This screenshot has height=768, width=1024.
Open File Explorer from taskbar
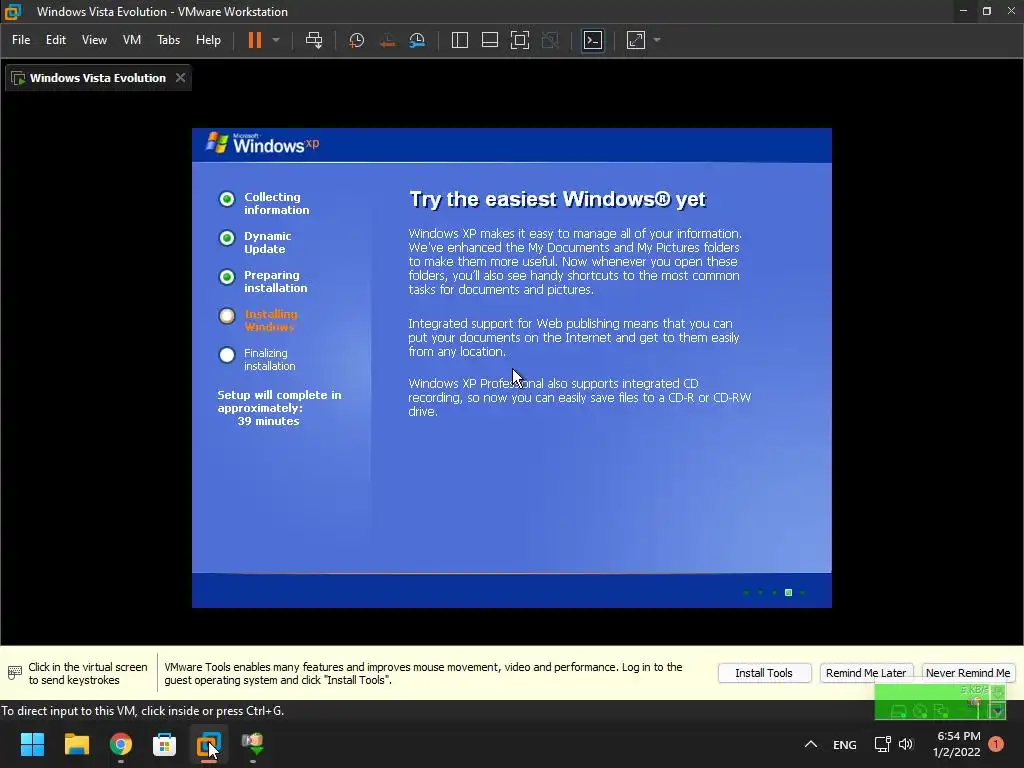tap(76, 744)
